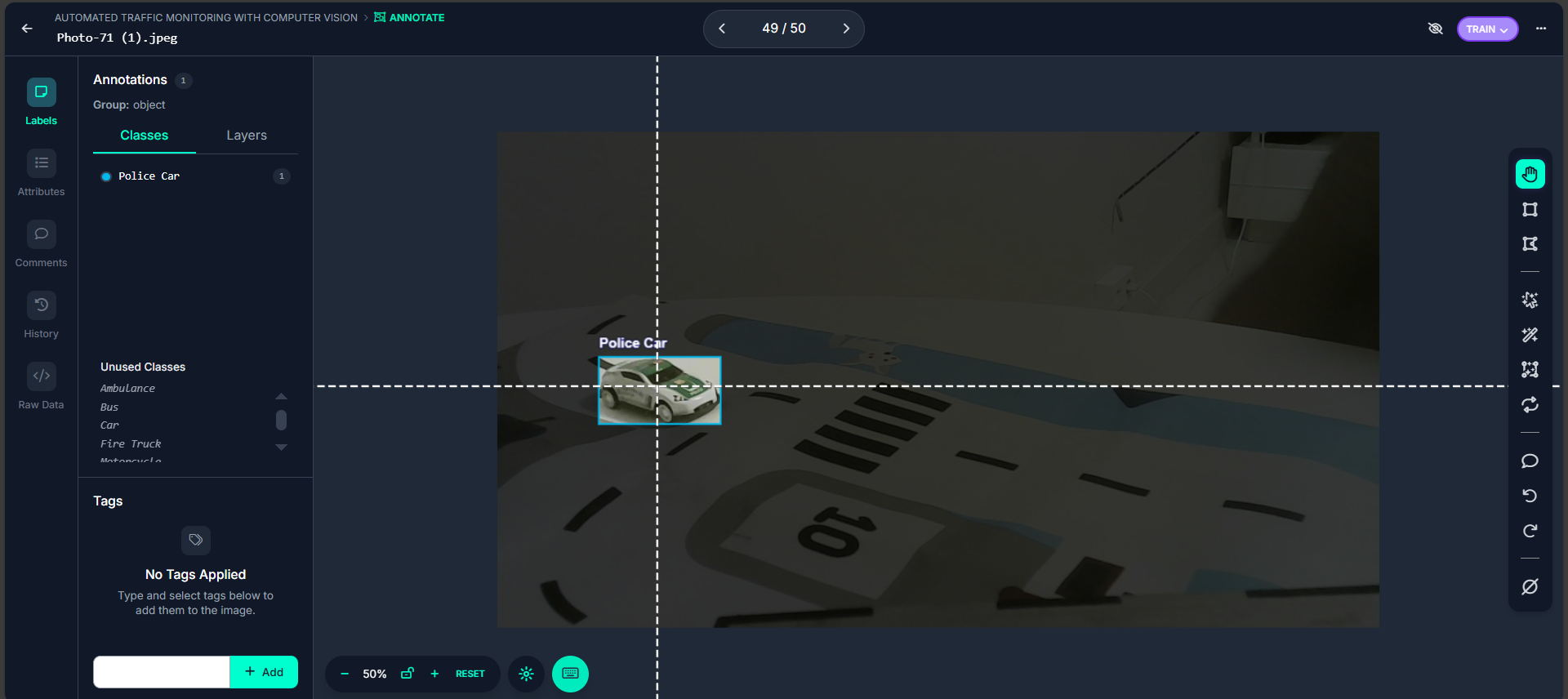Select the hand drag tool
This screenshot has height=699, width=1568.
tap(1530, 174)
